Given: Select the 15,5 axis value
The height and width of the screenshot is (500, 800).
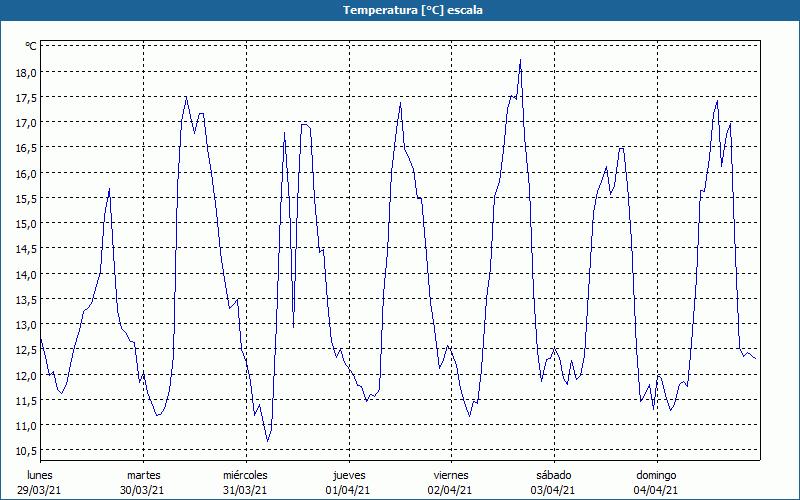Looking at the screenshot, I should click(x=26, y=198).
